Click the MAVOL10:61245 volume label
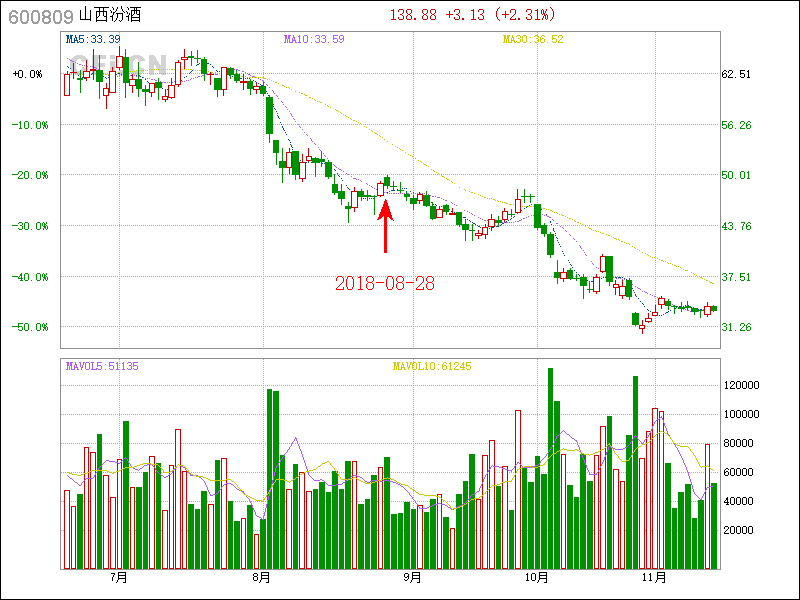This screenshot has width=800, height=600. 432,366
